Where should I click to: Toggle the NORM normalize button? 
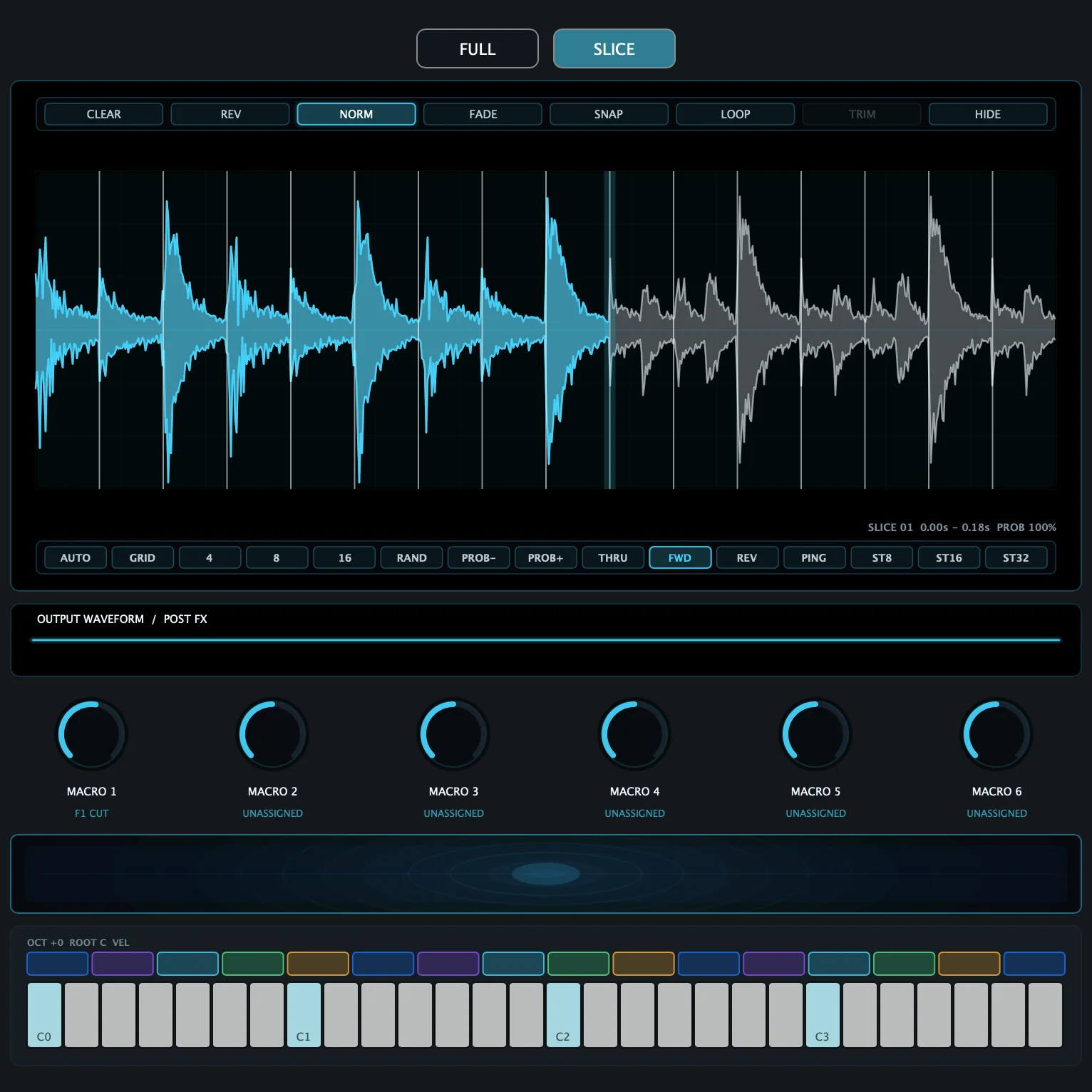click(x=356, y=114)
